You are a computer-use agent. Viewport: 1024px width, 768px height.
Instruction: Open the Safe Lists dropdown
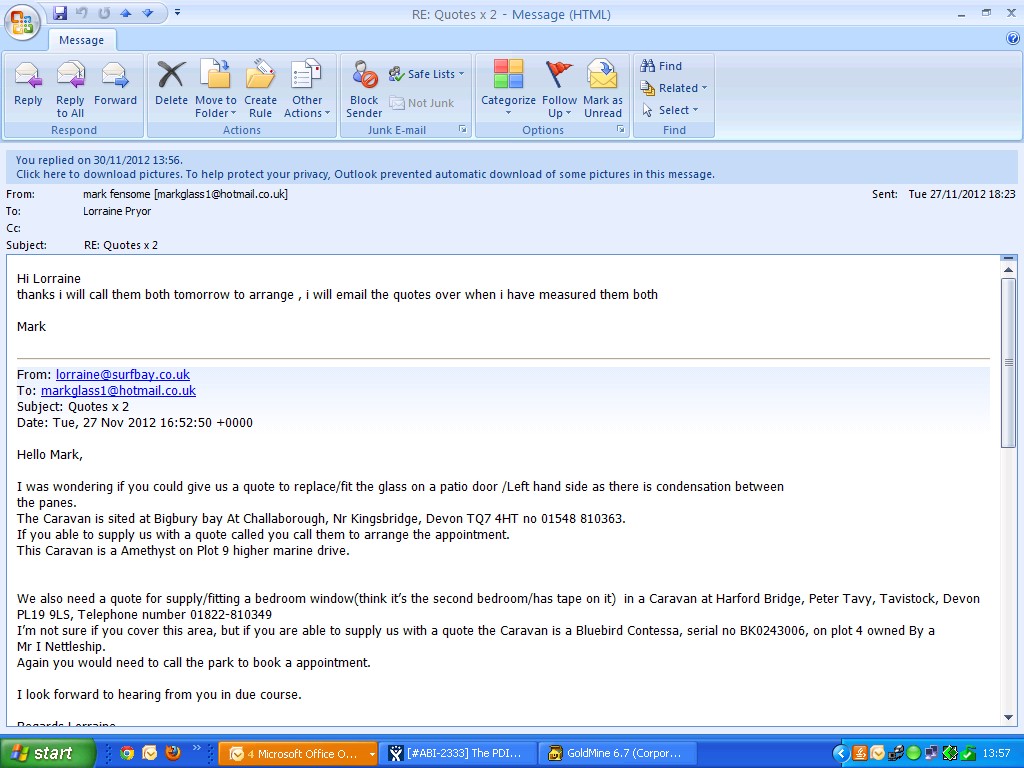click(426, 74)
